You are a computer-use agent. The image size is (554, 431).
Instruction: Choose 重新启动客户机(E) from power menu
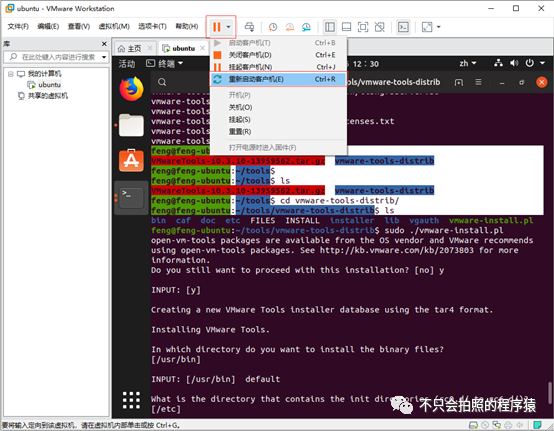278,79
